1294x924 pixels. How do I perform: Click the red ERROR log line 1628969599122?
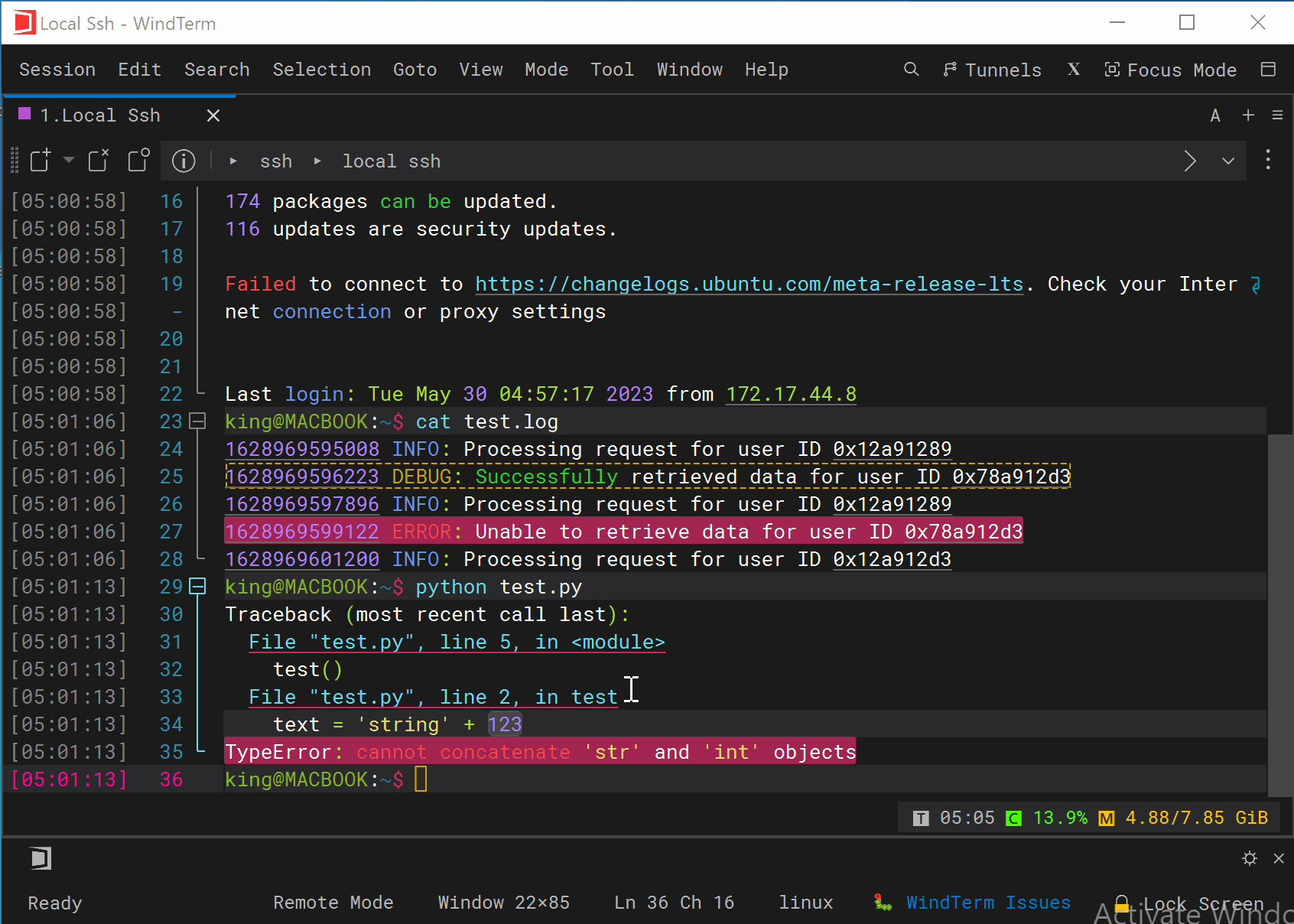[x=623, y=532]
